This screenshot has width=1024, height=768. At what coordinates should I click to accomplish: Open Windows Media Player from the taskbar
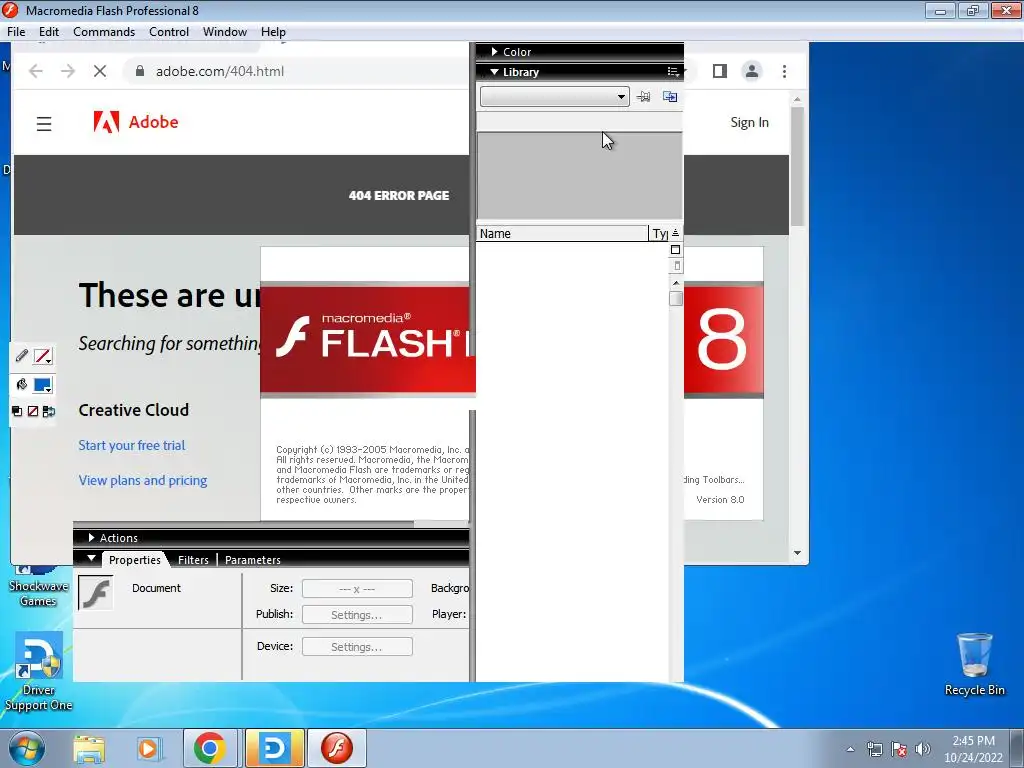point(149,748)
